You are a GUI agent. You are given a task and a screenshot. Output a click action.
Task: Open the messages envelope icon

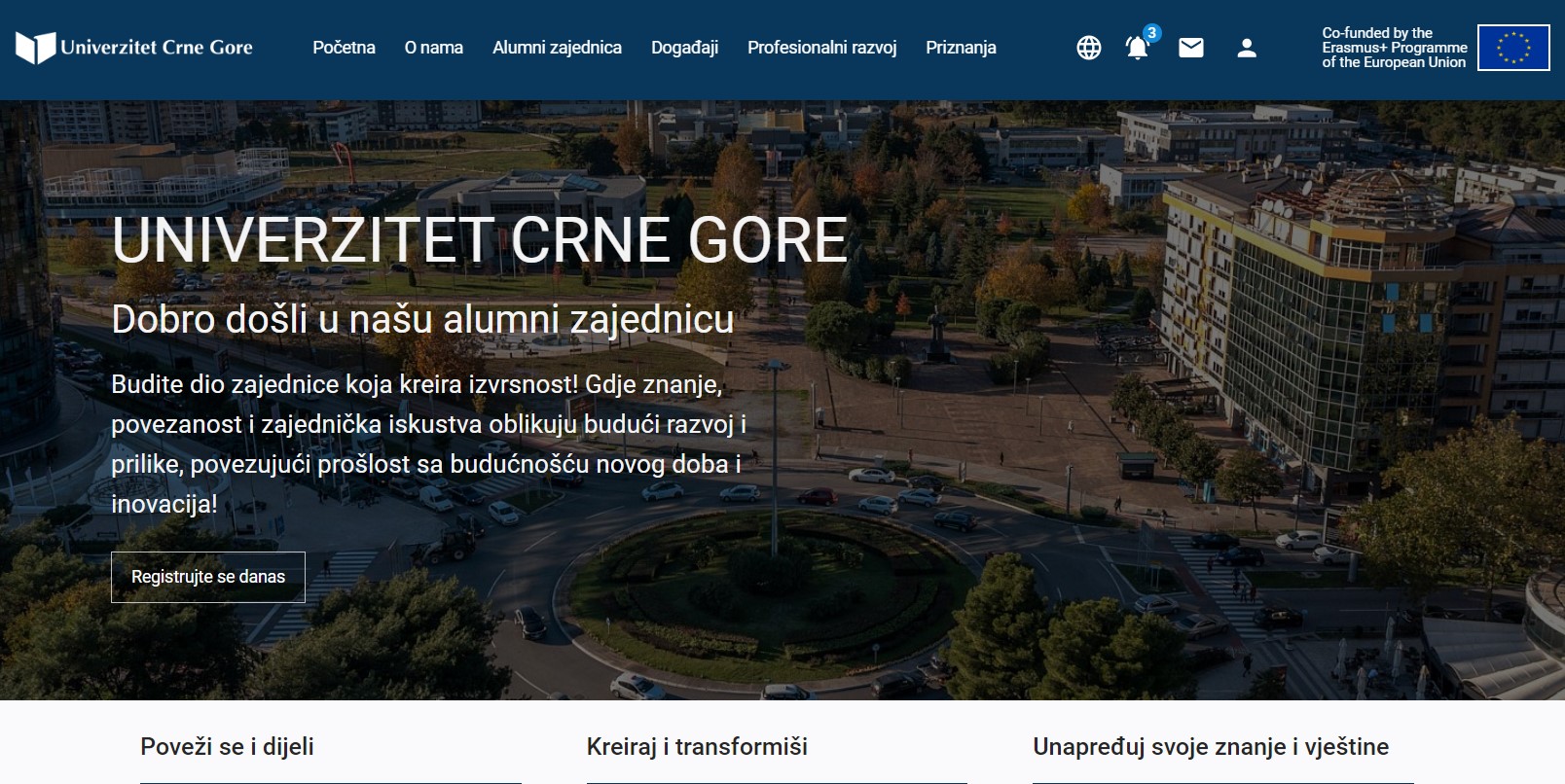[x=1191, y=48]
